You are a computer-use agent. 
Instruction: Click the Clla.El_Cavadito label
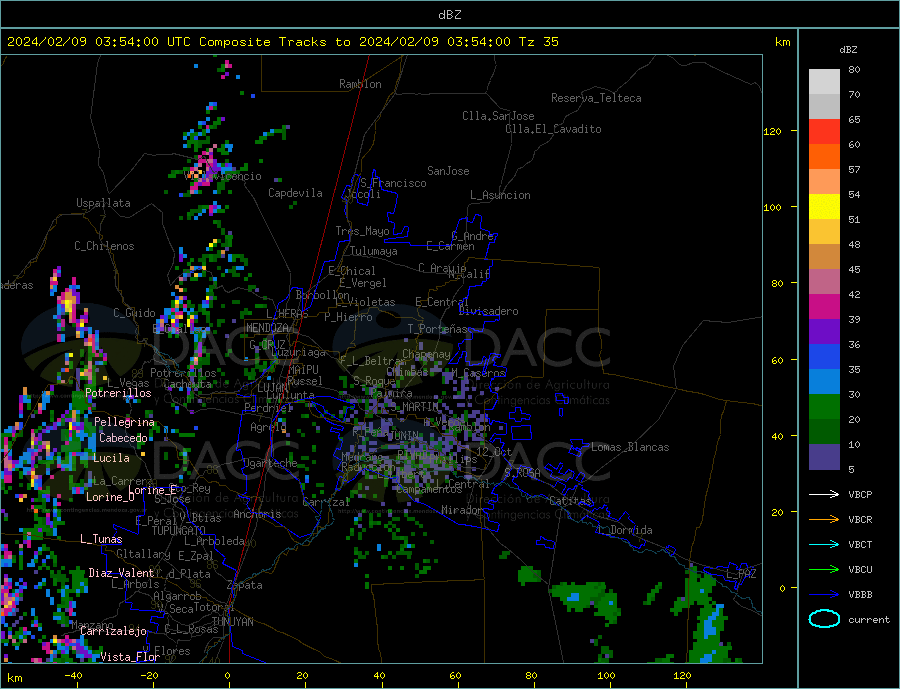click(553, 129)
